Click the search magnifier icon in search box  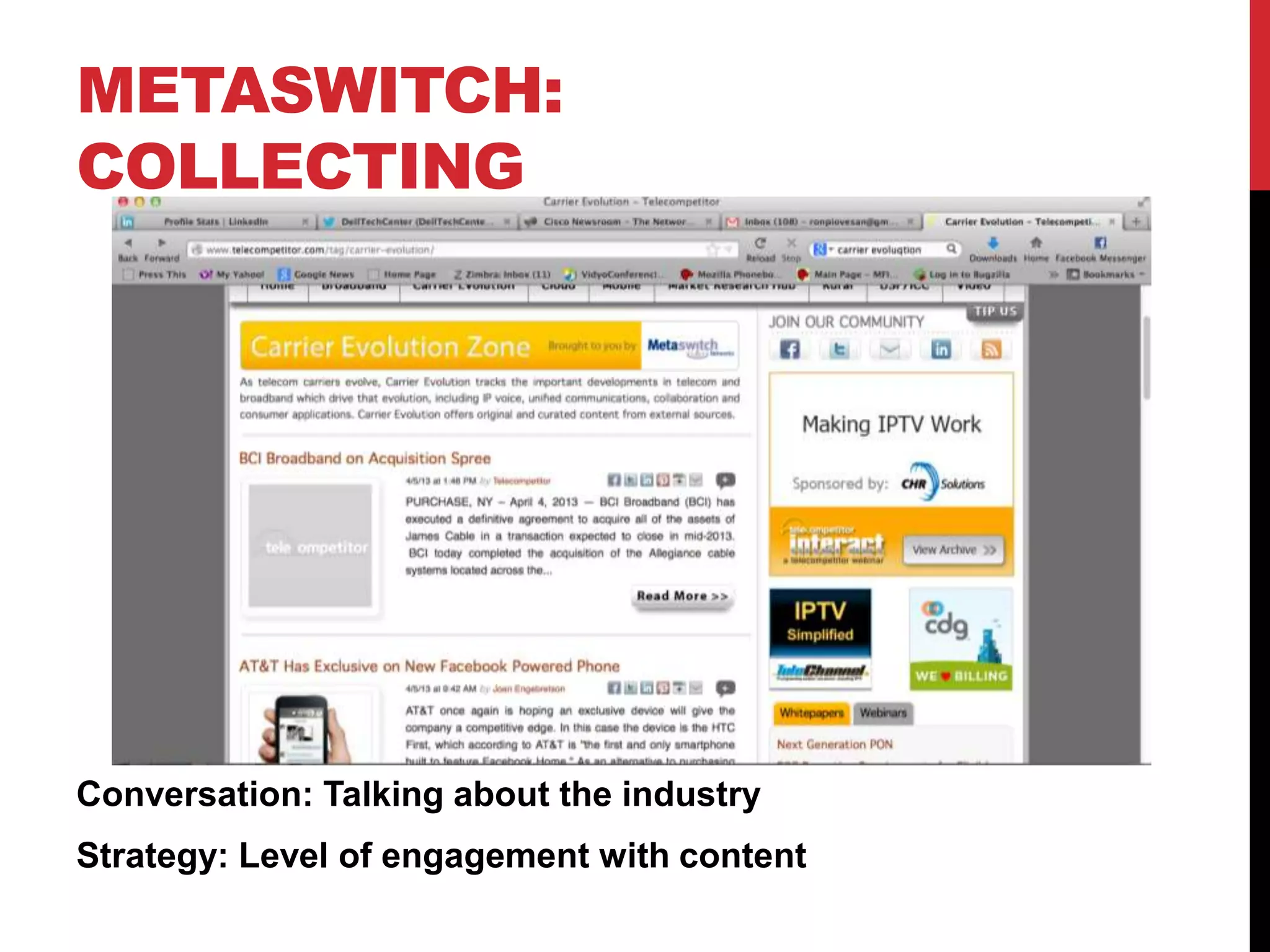(x=951, y=249)
